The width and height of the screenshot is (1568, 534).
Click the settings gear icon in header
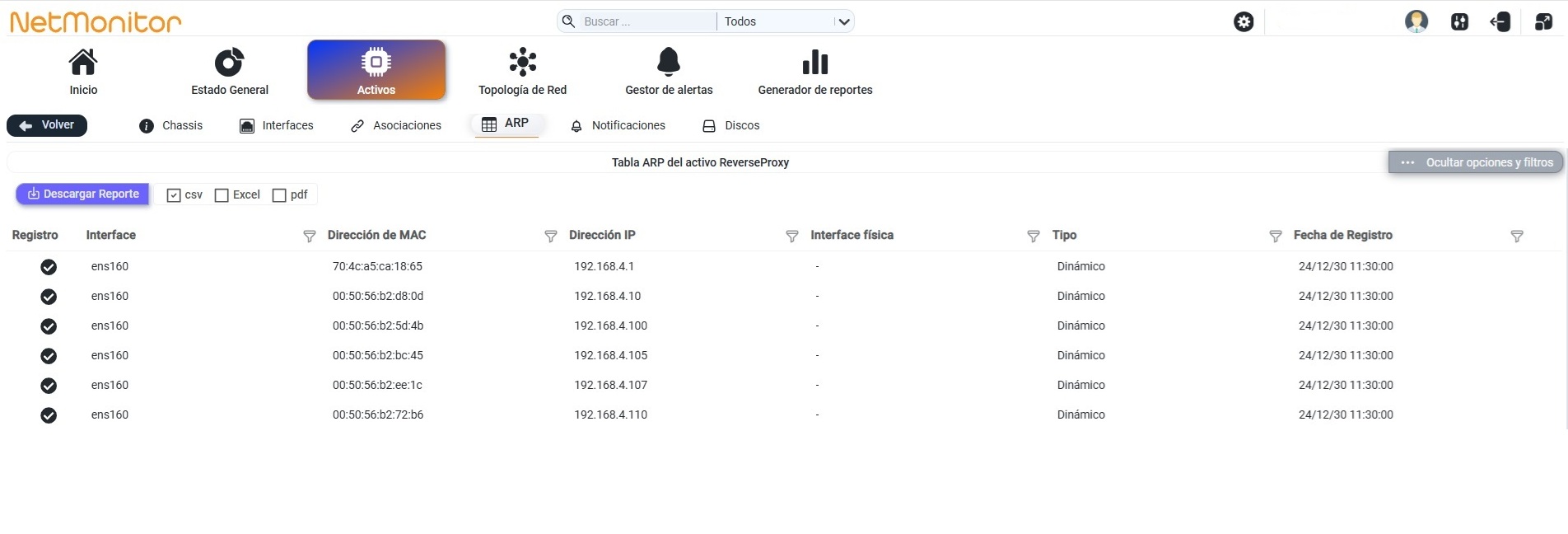[1244, 21]
